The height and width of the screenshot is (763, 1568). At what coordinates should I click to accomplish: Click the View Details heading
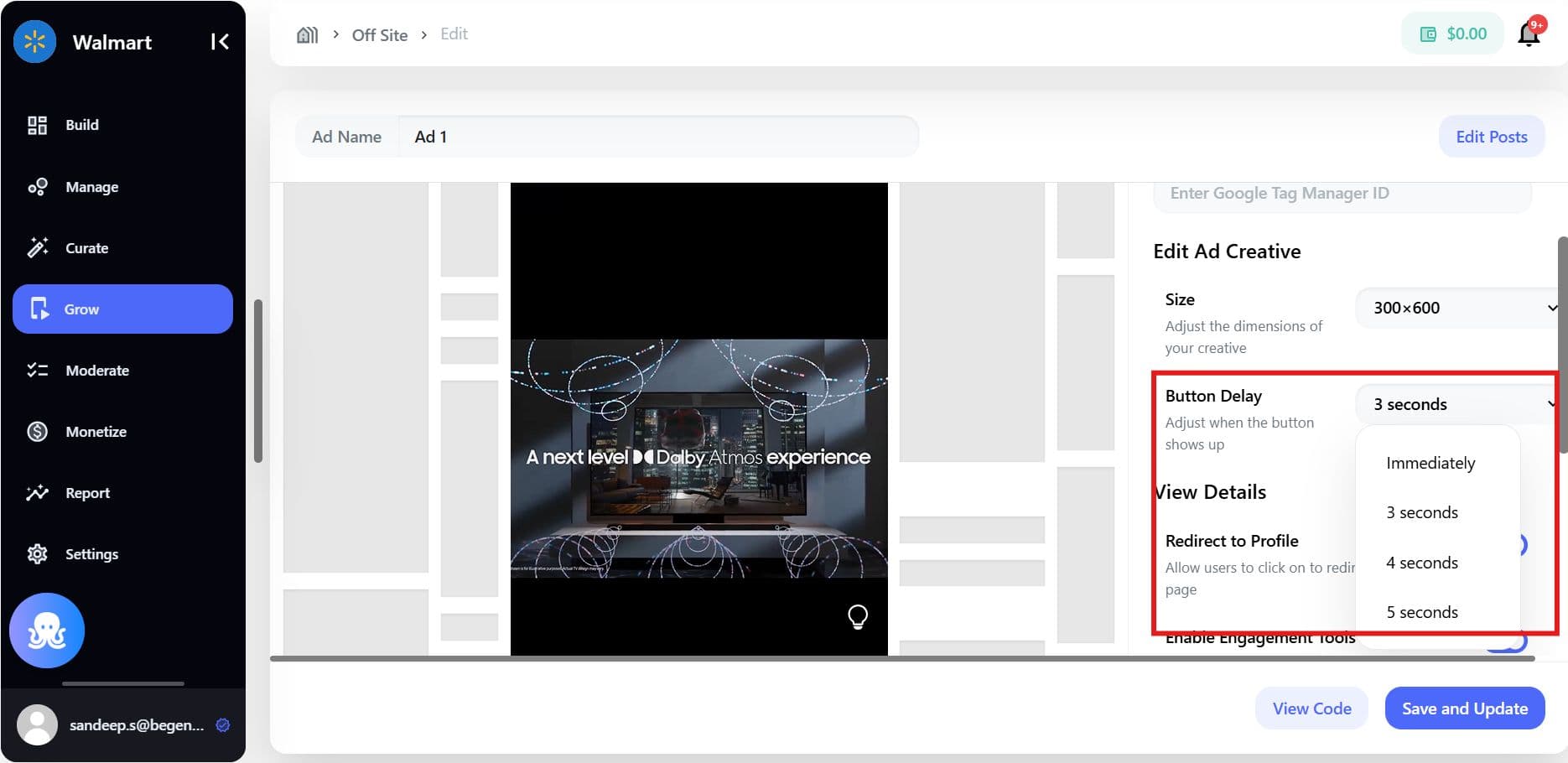tap(1210, 492)
